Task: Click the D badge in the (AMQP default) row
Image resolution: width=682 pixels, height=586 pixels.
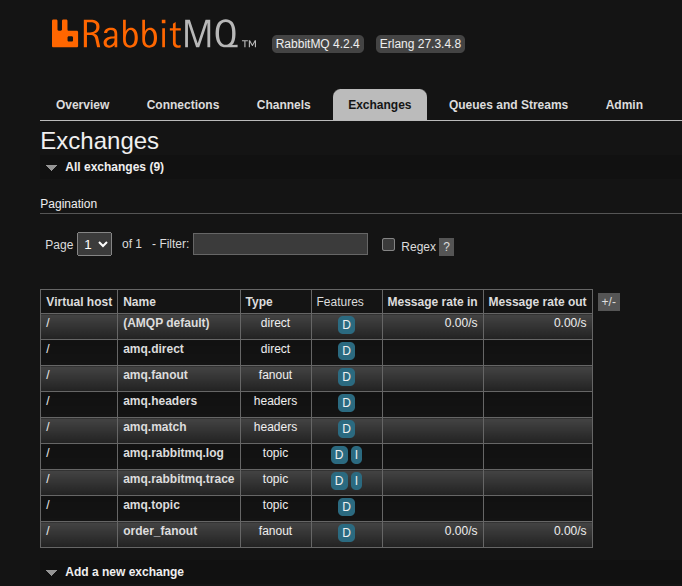Action: 346,325
